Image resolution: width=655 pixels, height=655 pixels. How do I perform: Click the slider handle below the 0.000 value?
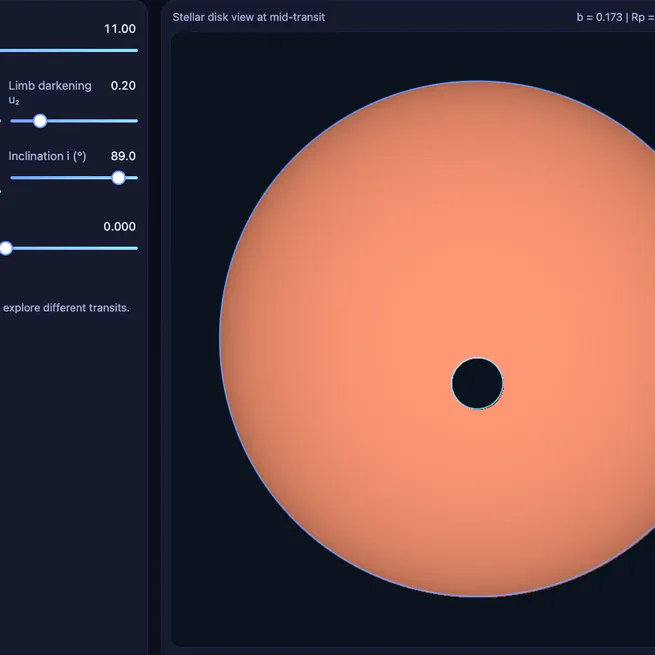(x=6, y=248)
